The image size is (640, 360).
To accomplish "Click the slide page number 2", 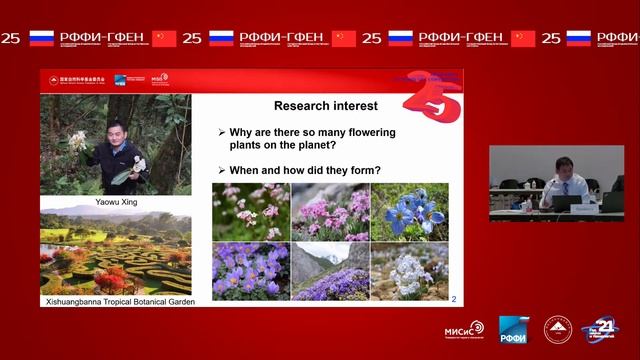I will click(x=454, y=299).
